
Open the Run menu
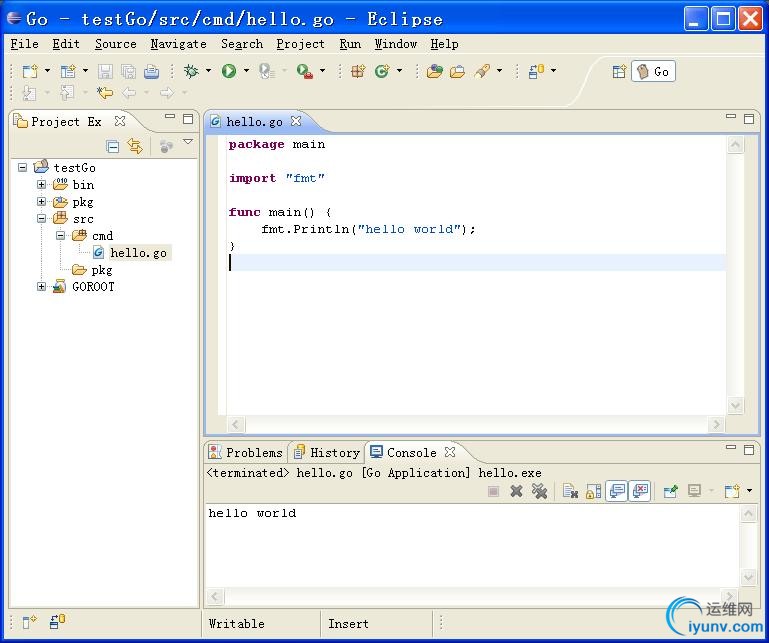click(350, 44)
